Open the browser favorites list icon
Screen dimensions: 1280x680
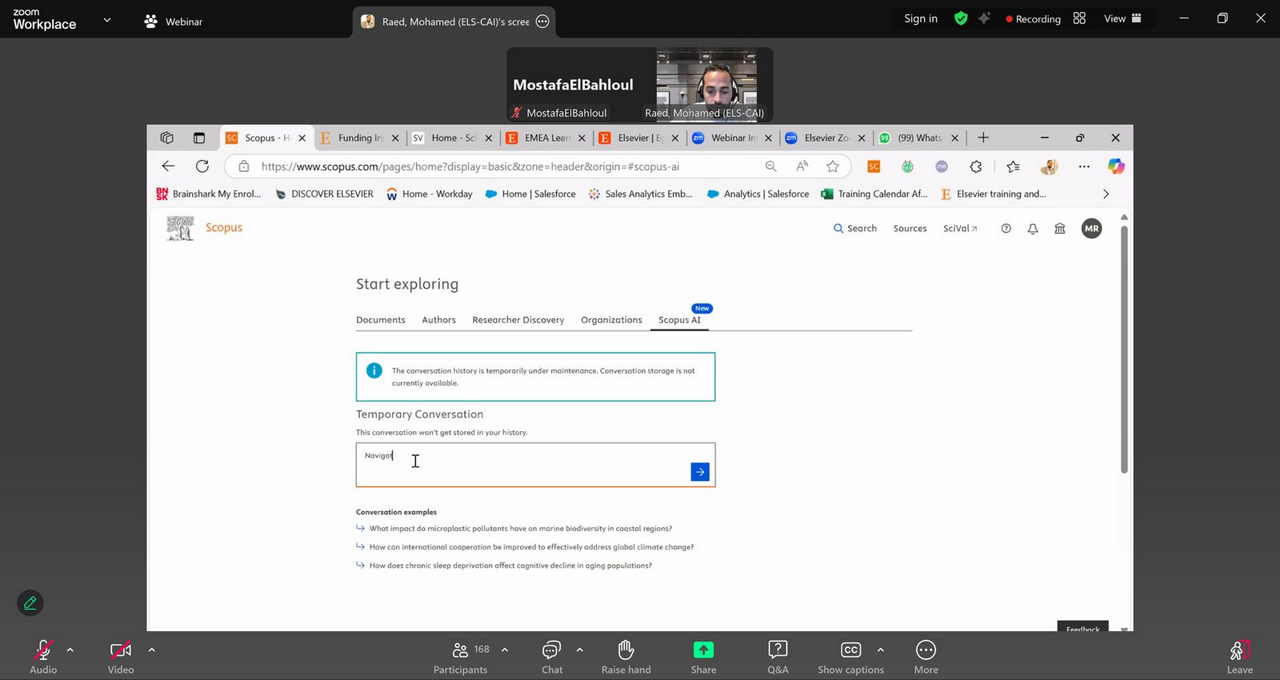tap(1013, 167)
